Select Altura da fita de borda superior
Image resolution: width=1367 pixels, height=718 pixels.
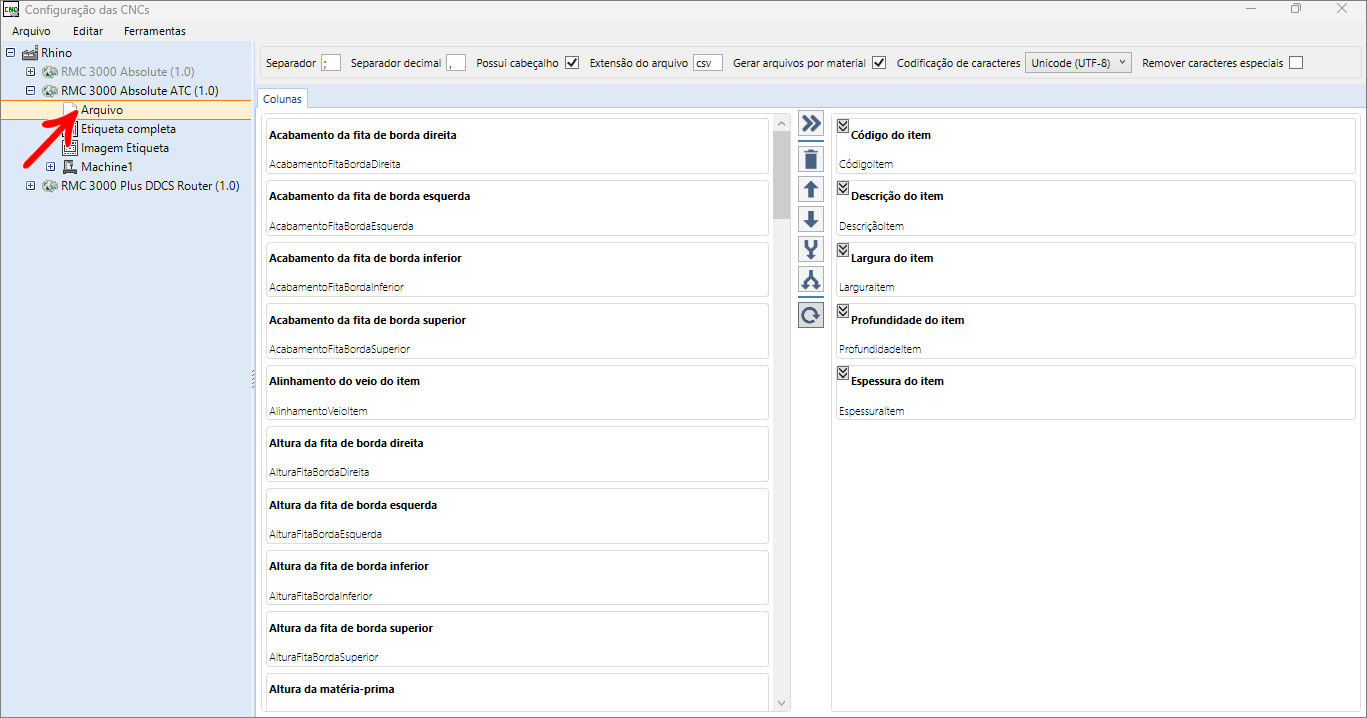pyautogui.click(x=516, y=641)
